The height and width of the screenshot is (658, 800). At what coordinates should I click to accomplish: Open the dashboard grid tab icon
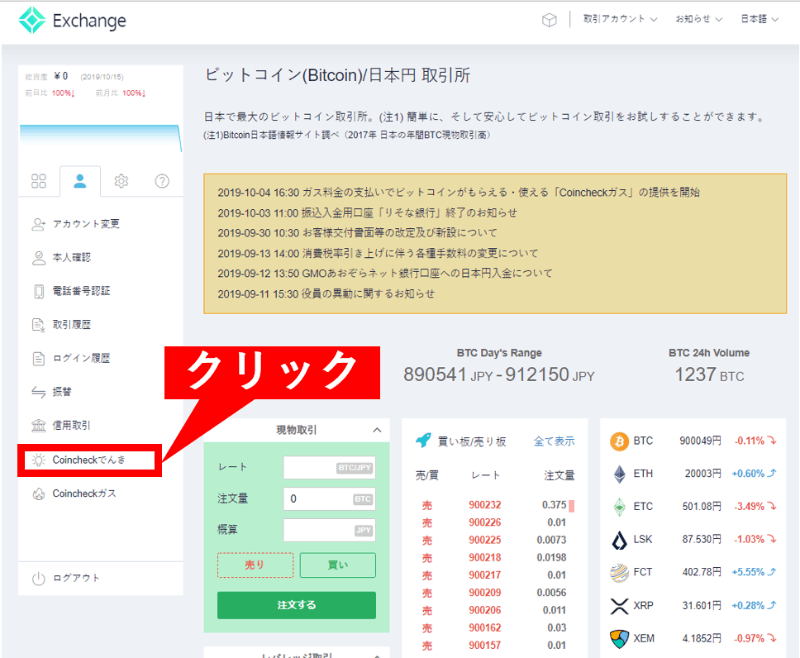tap(39, 181)
